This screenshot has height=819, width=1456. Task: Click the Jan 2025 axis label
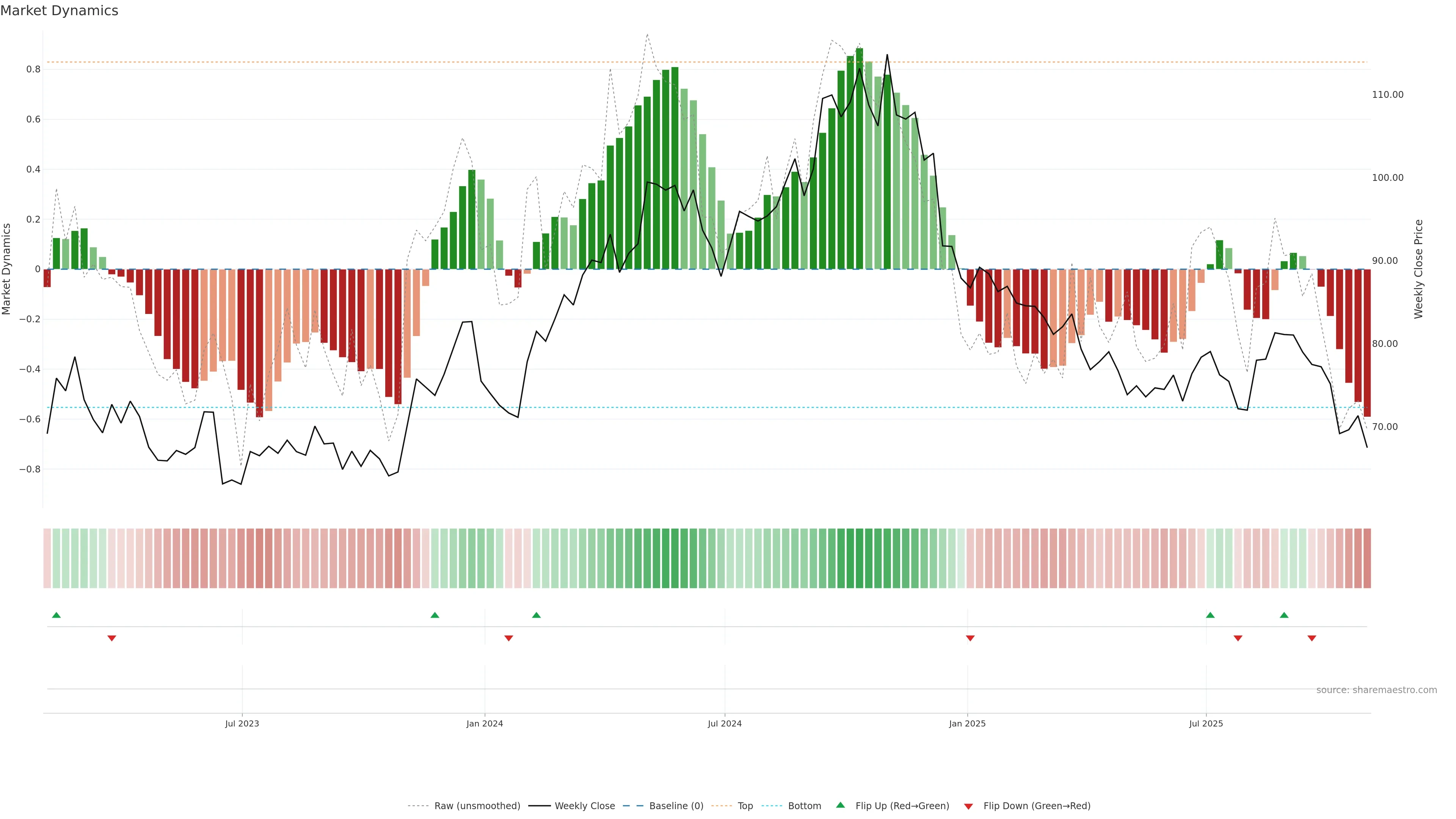(967, 723)
